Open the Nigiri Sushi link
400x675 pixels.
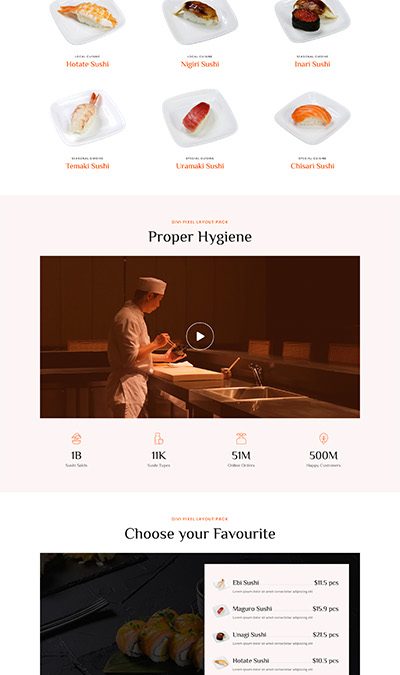tap(200, 64)
